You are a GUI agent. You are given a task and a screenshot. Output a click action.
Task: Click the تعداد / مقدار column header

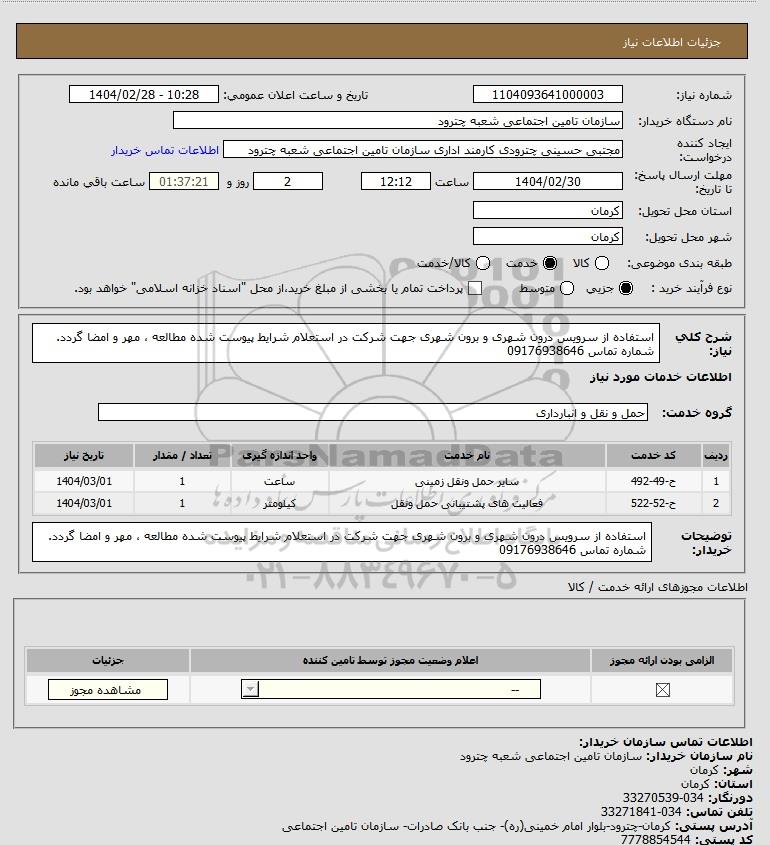pos(182,455)
